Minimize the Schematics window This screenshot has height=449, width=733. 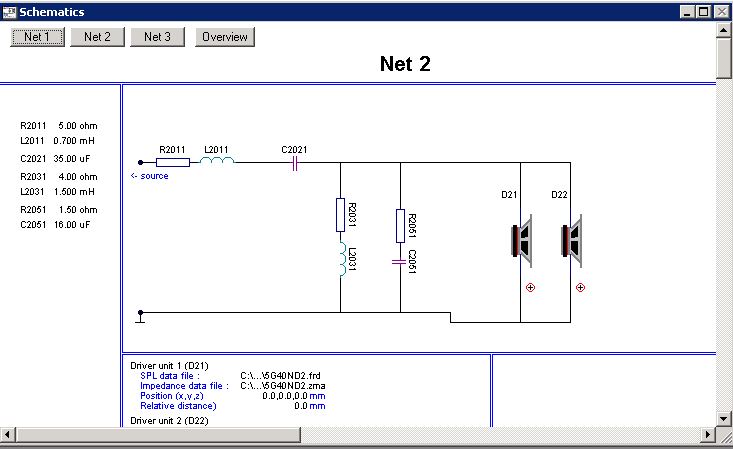click(x=686, y=12)
